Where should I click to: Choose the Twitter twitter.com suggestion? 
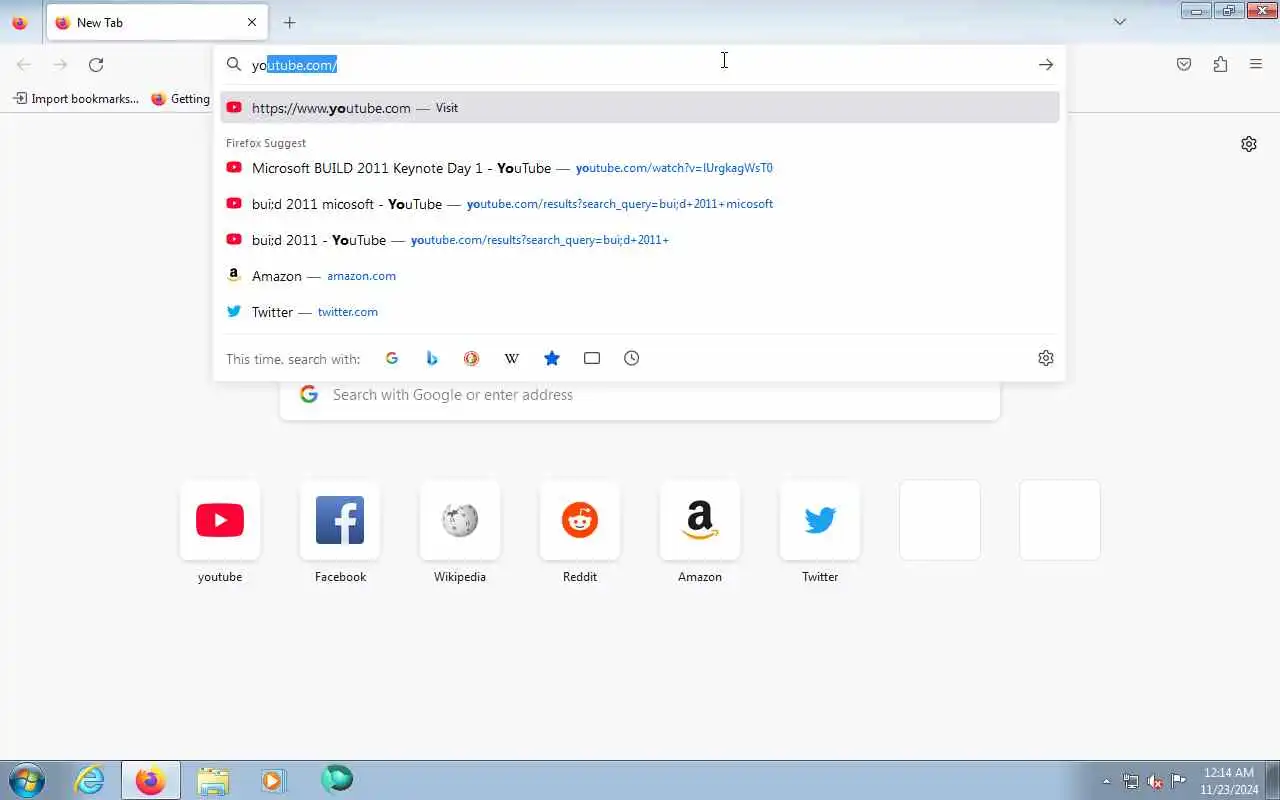pos(640,312)
